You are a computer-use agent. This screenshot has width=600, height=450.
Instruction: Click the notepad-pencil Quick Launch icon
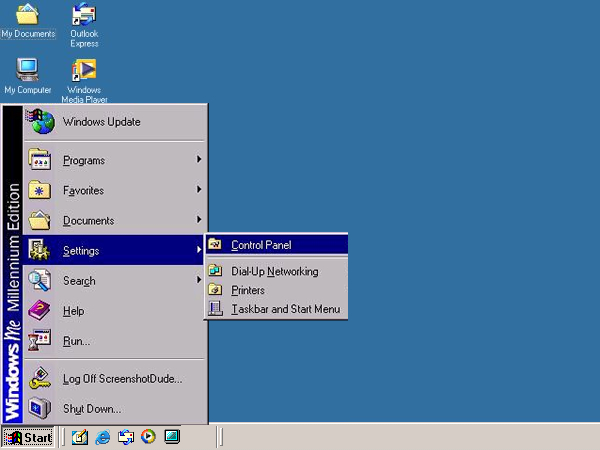[80, 437]
